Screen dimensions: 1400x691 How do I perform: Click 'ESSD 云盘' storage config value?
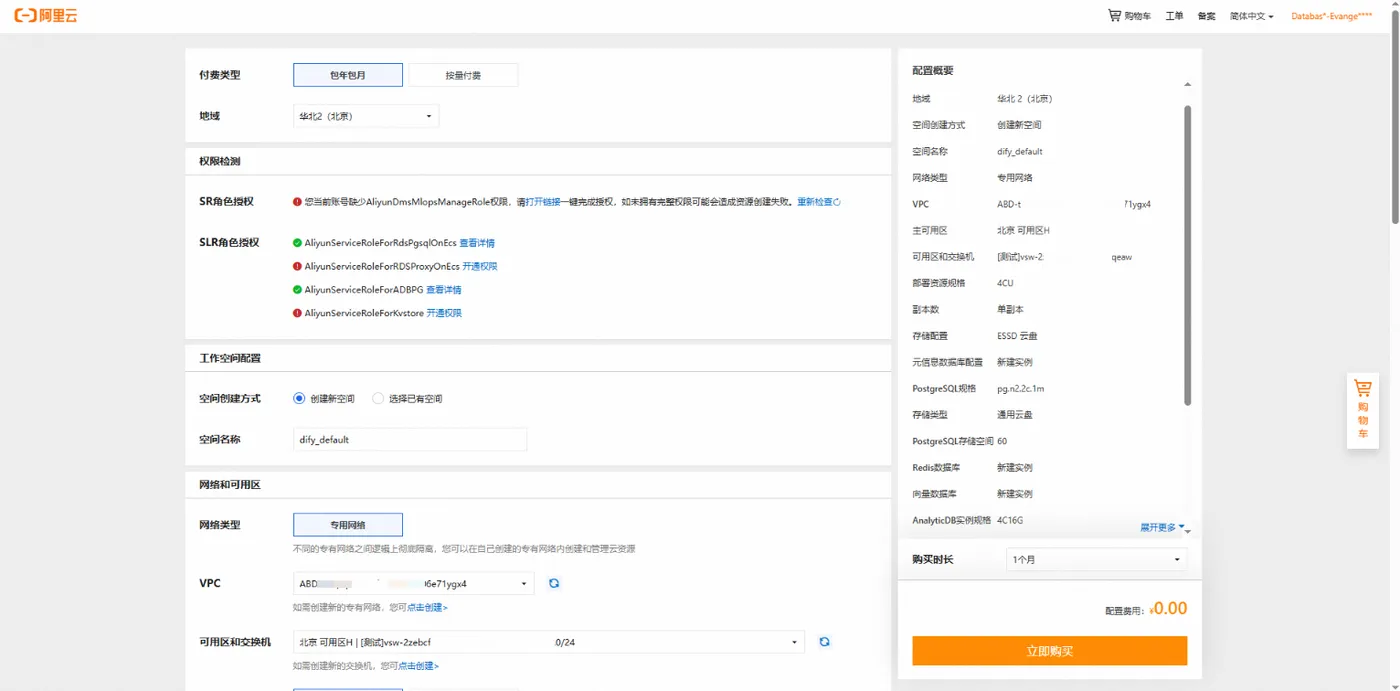point(1017,336)
